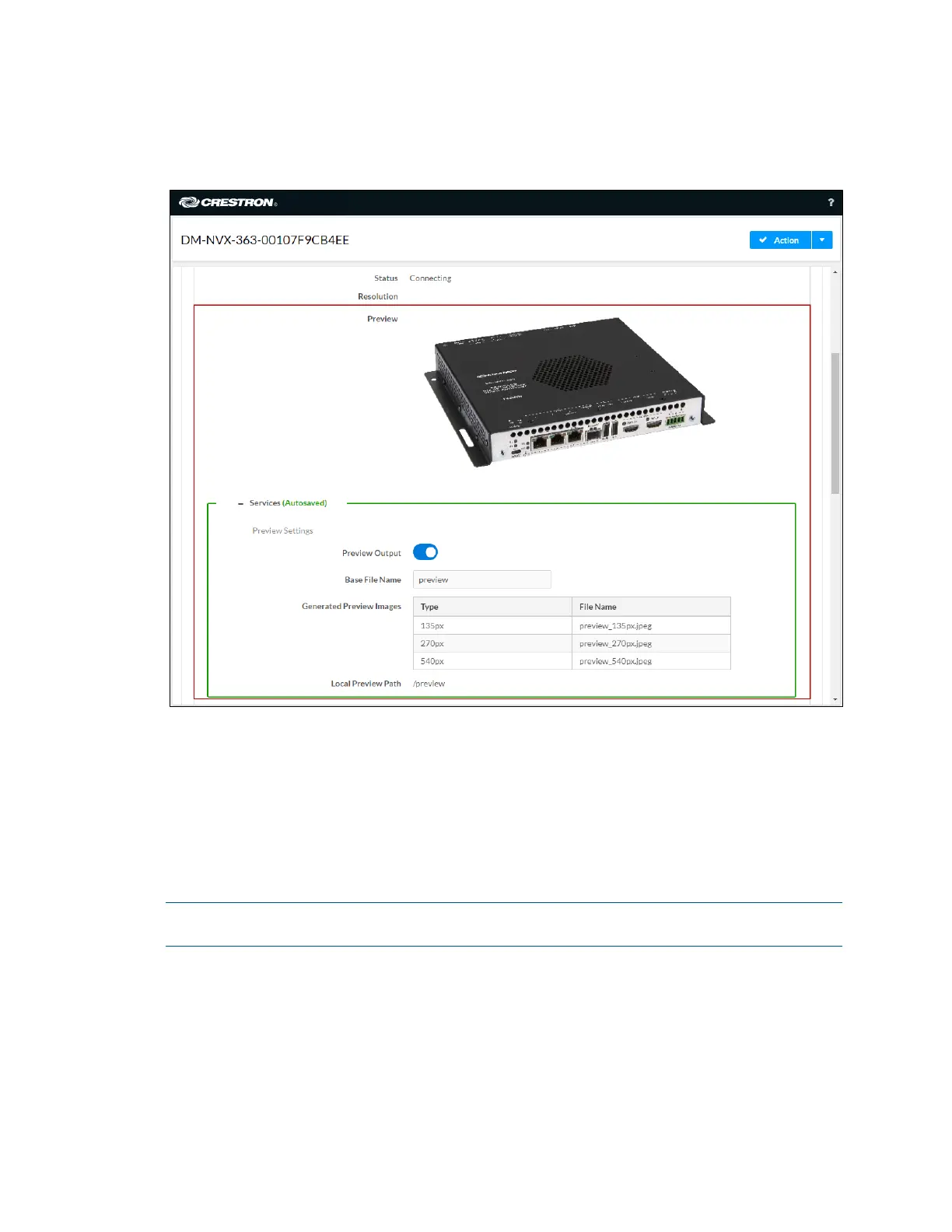Click the device preview image
952x1232 pixels.
(x=569, y=391)
